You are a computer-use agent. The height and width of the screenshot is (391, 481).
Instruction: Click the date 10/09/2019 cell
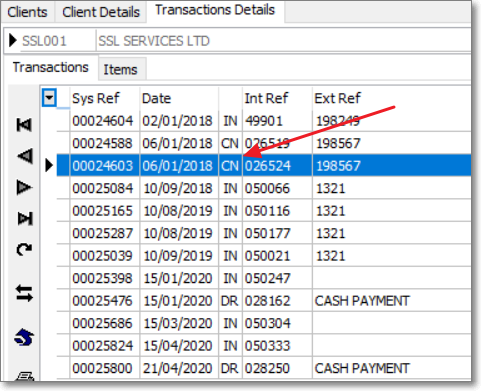179,256
